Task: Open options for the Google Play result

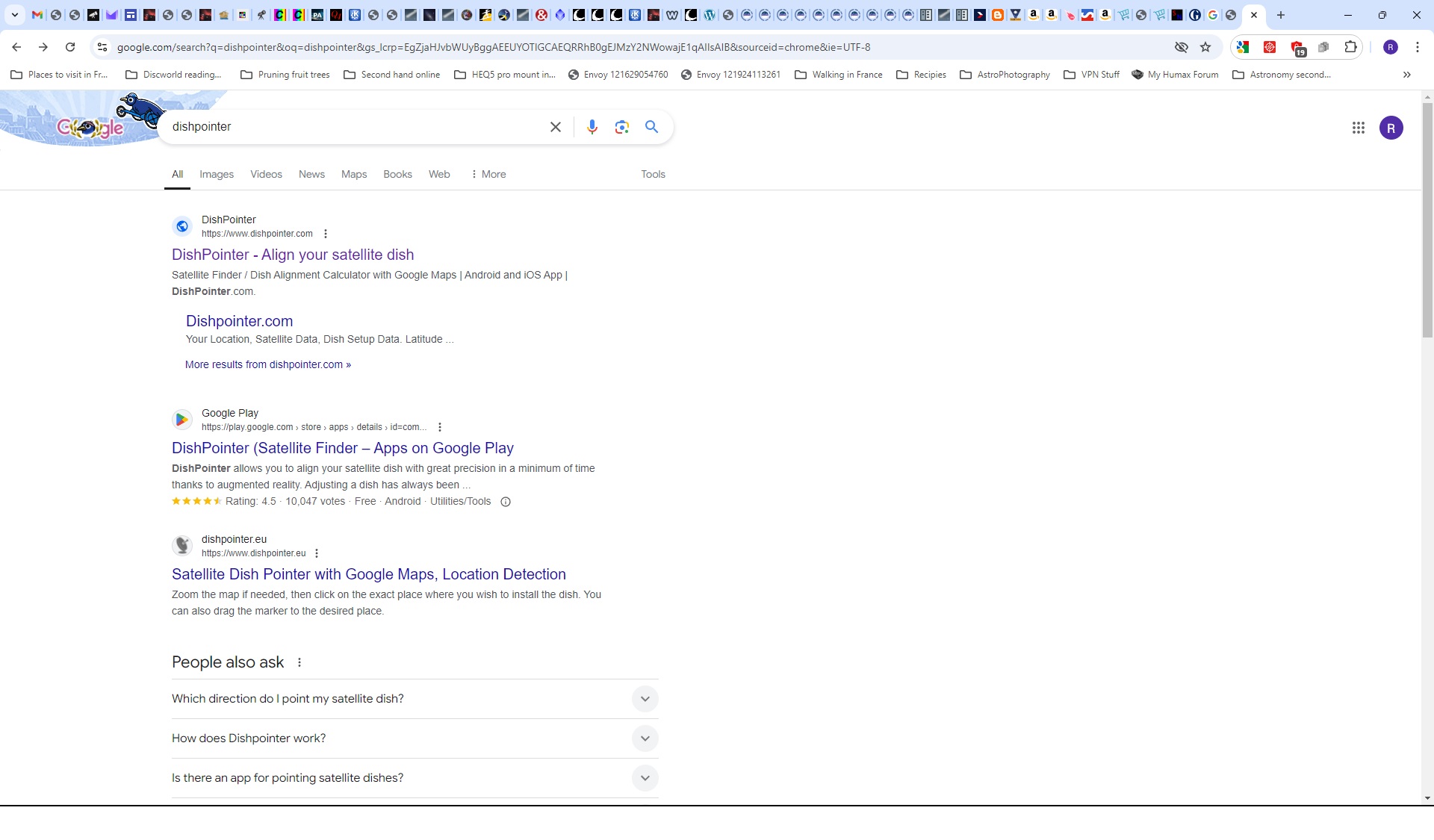Action: click(x=440, y=427)
